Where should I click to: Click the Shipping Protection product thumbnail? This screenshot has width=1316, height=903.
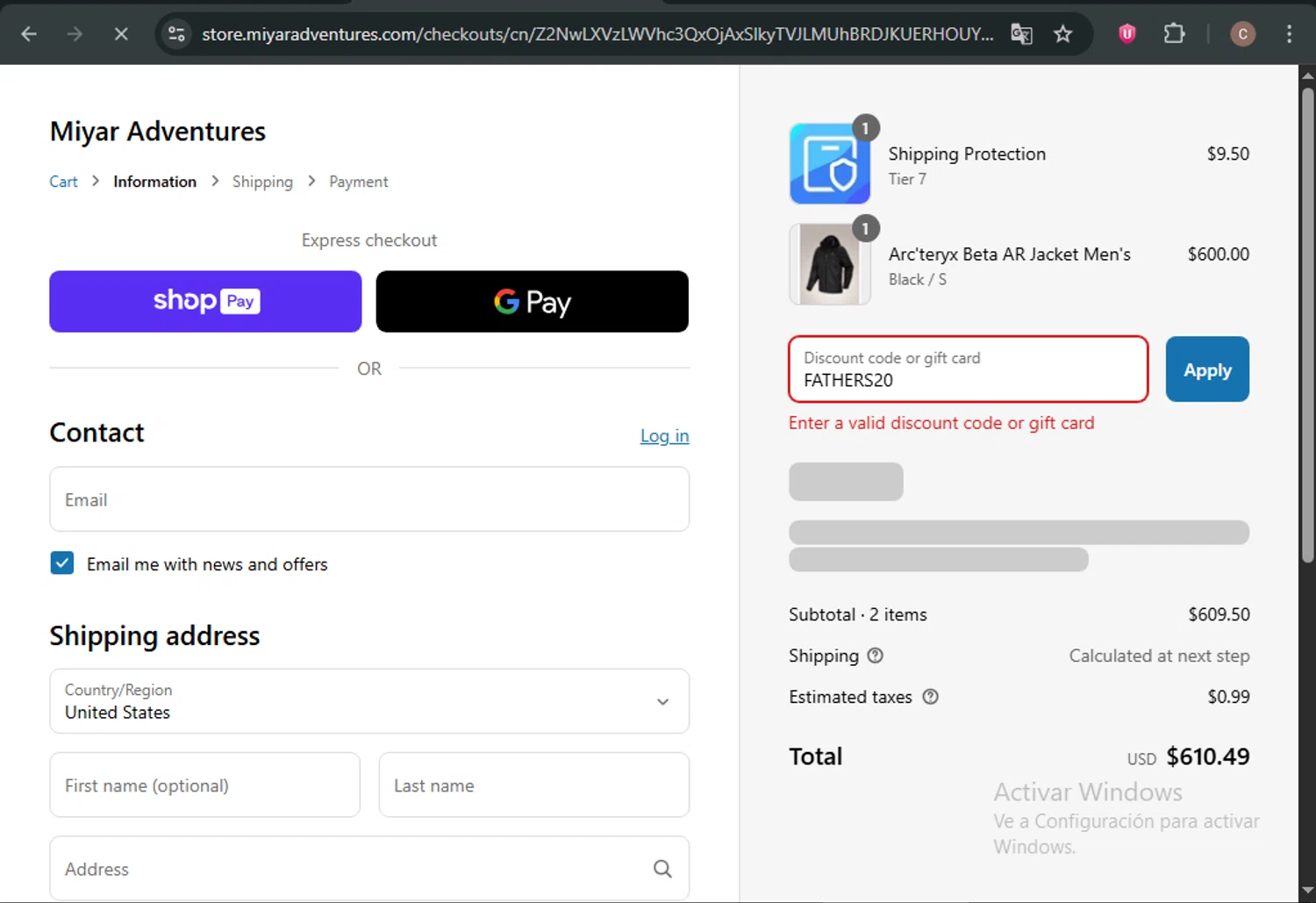[x=830, y=163]
